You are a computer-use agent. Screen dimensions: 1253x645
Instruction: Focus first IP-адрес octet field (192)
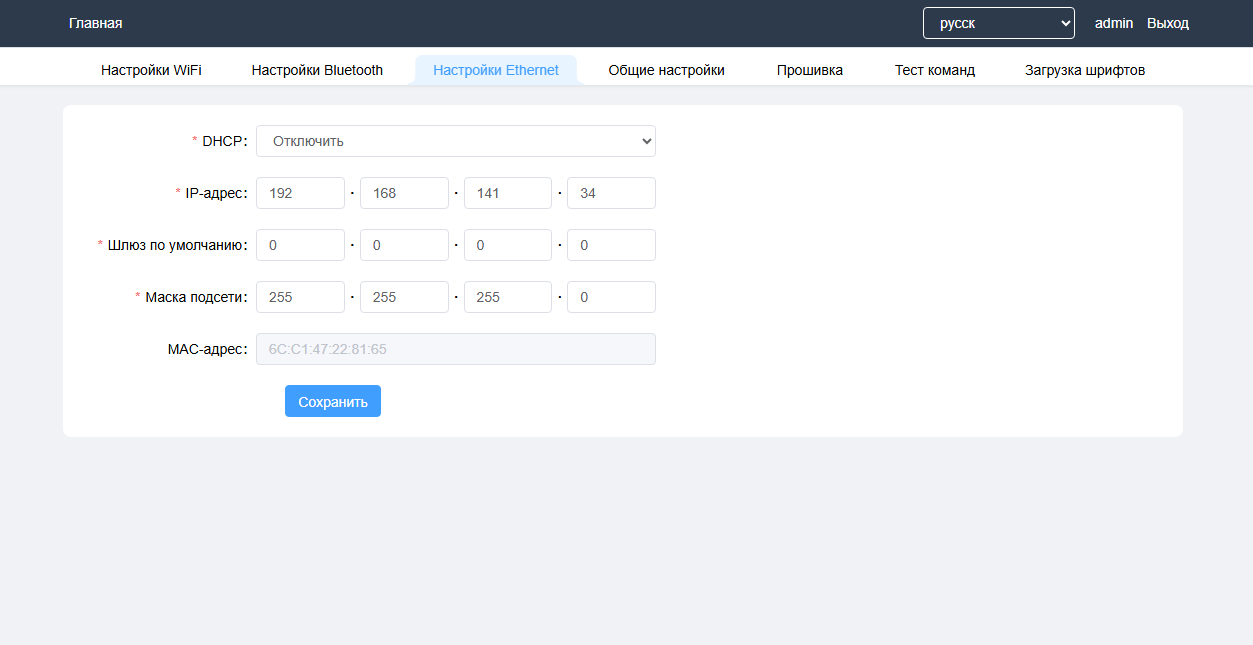click(x=300, y=193)
